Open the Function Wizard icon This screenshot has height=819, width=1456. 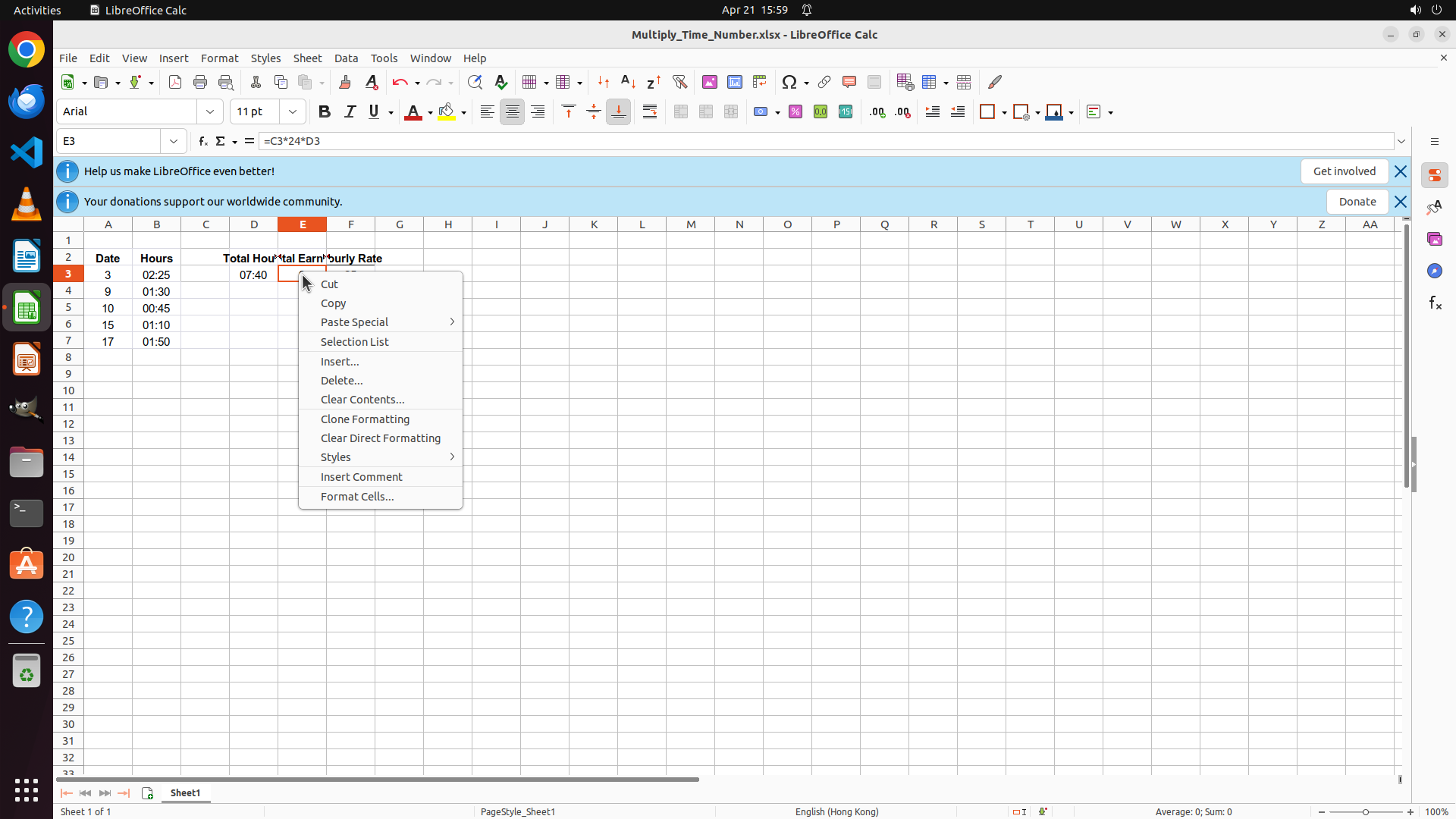[202, 141]
